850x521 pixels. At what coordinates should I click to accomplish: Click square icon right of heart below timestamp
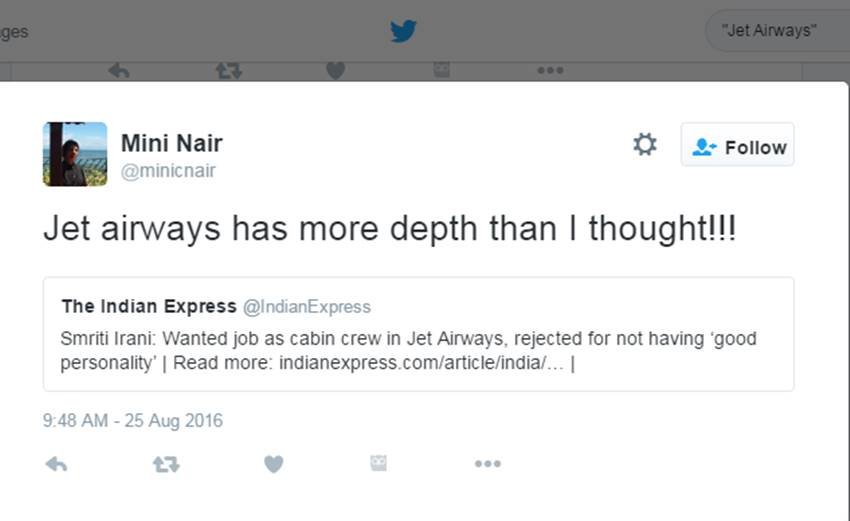coord(378,463)
